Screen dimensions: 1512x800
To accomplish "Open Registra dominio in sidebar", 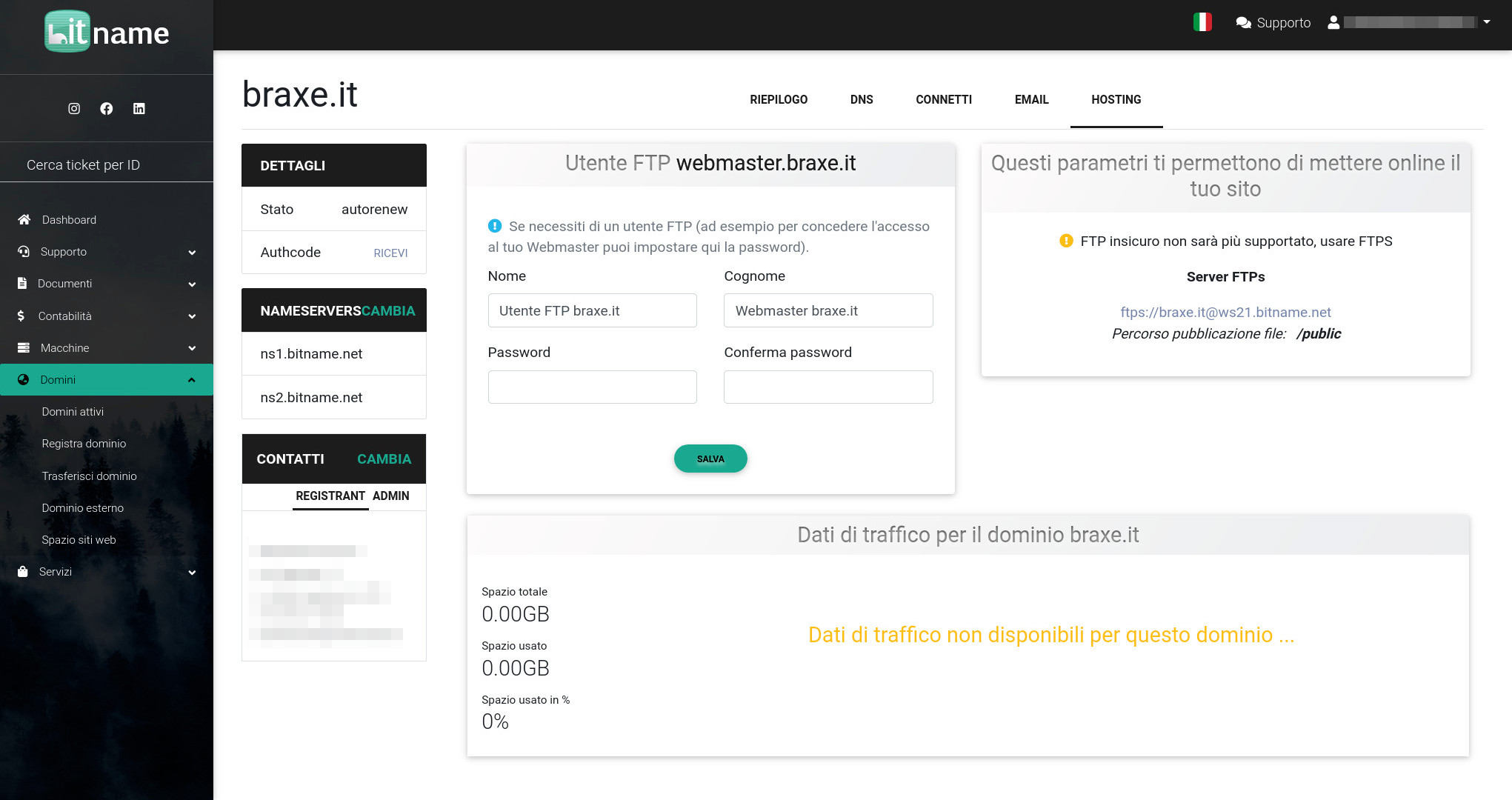I will (x=84, y=443).
